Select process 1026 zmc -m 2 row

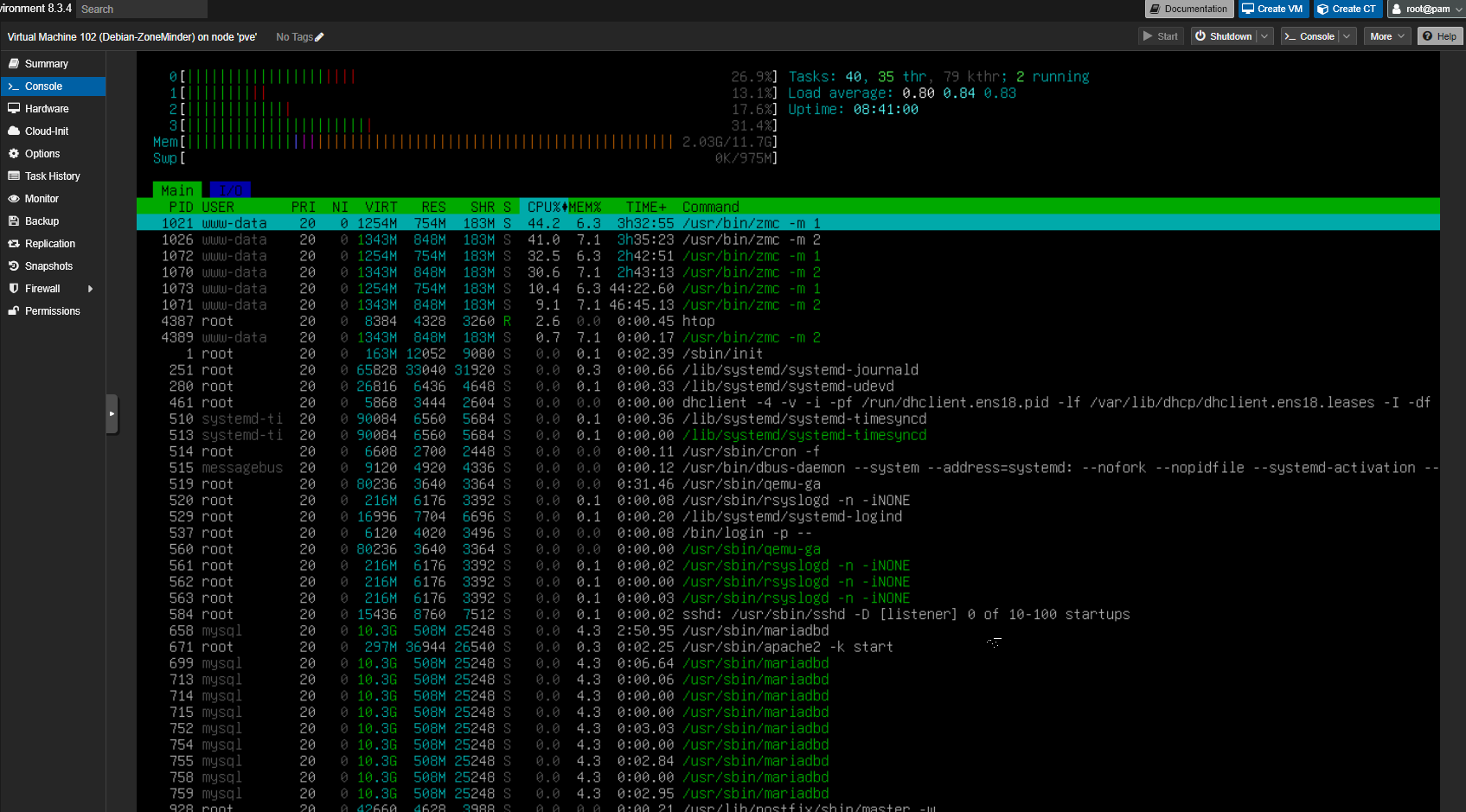788,240
